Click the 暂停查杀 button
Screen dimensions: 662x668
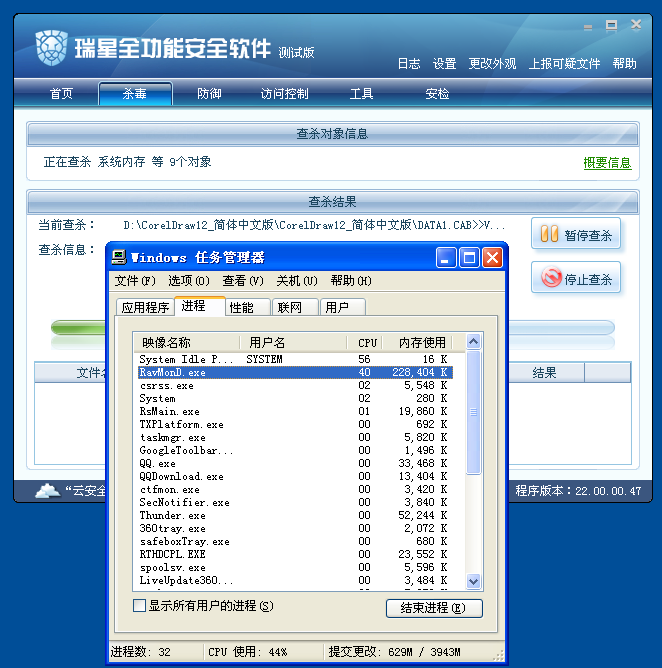click(576, 233)
